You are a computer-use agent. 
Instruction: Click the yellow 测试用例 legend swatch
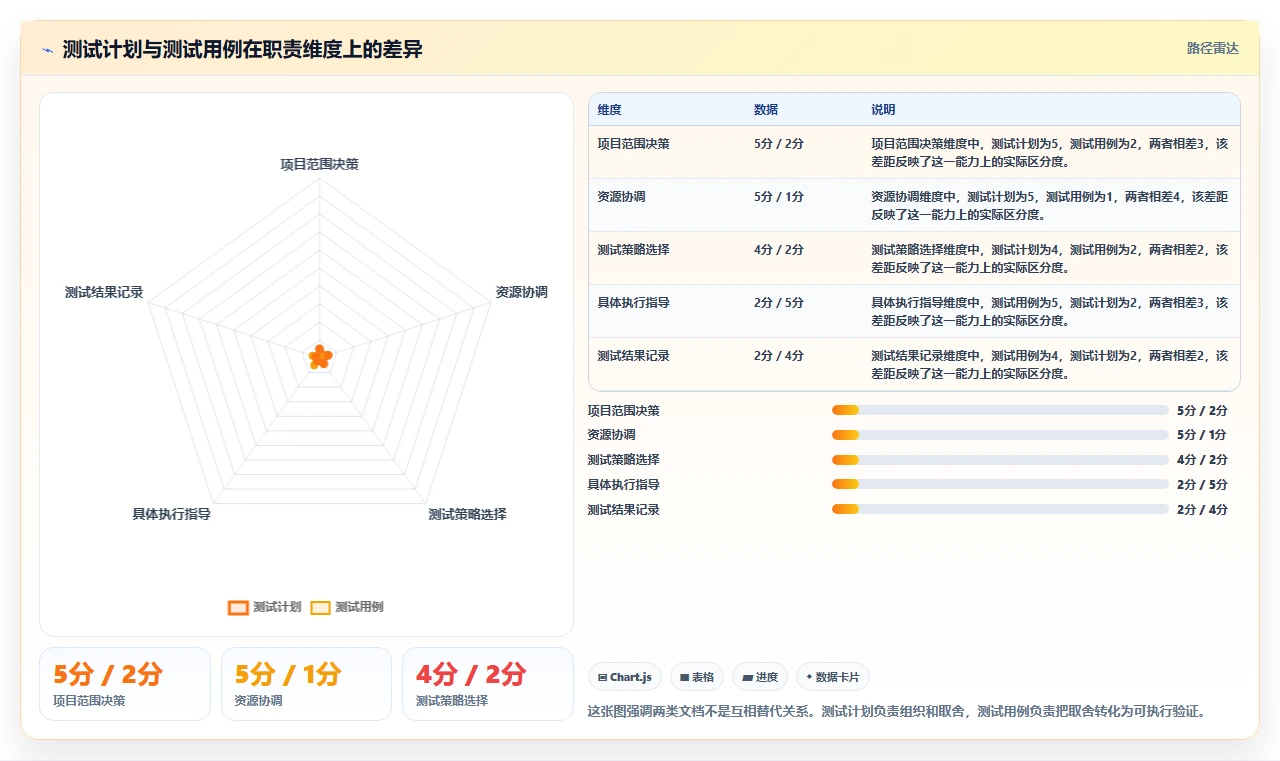point(320,607)
